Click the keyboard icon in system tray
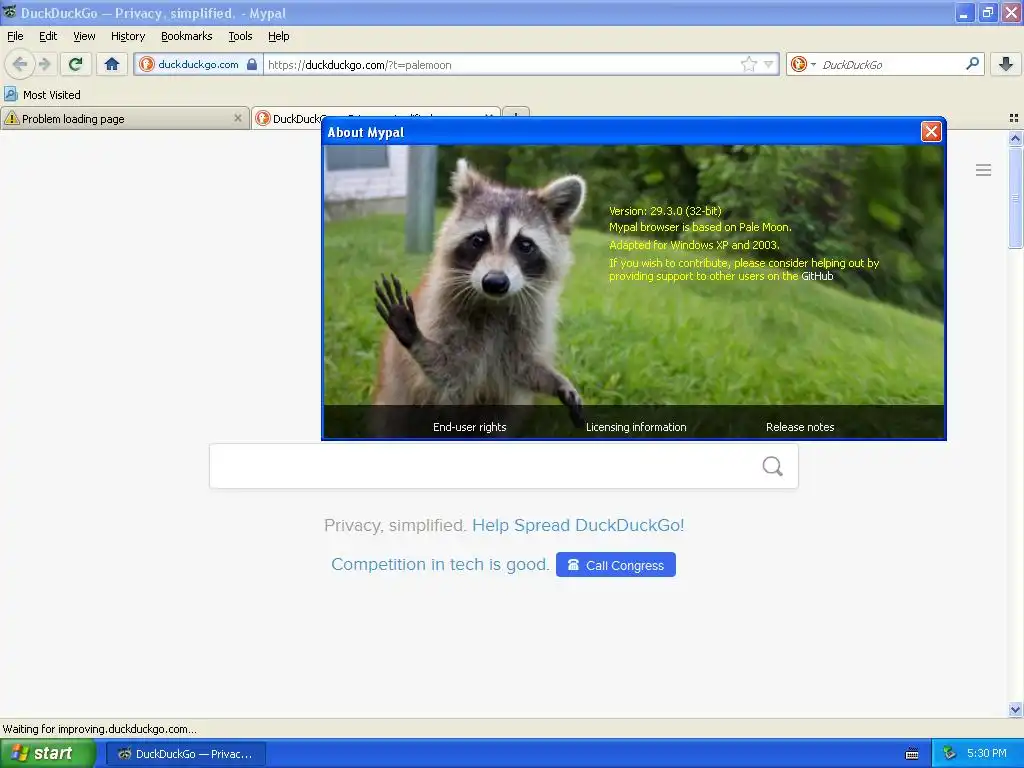Viewport: 1024px width, 768px height. pyautogui.click(x=912, y=754)
